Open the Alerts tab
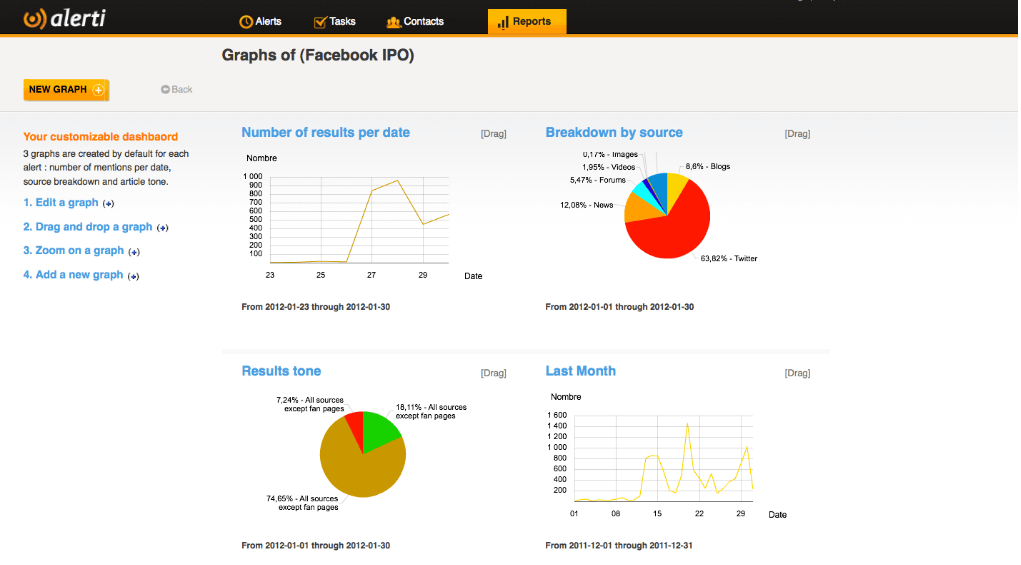This screenshot has width=1021, height=565. click(260, 21)
